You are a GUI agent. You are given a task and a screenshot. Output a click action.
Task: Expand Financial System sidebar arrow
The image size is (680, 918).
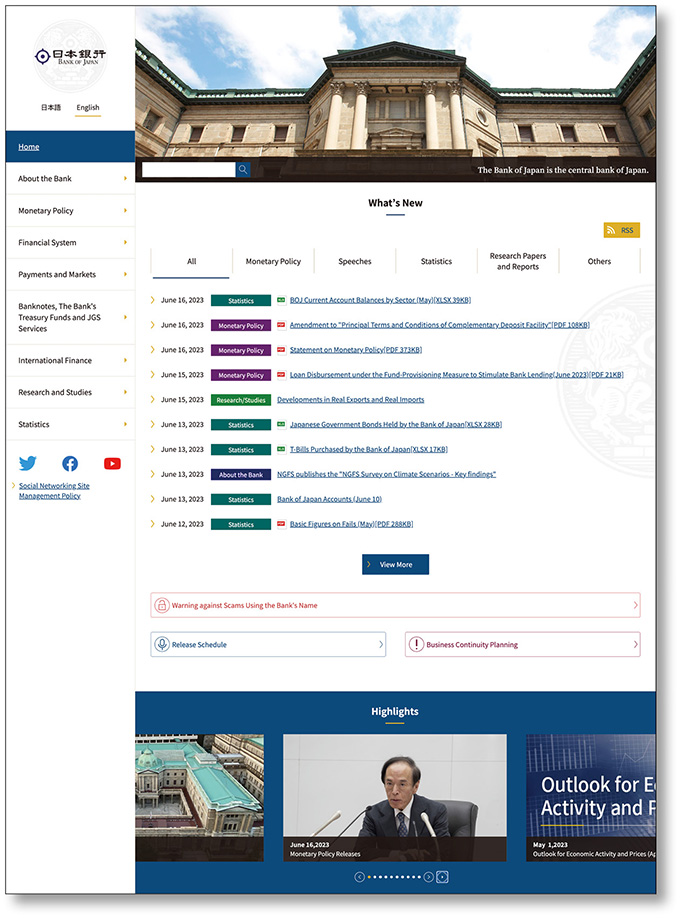(125, 242)
